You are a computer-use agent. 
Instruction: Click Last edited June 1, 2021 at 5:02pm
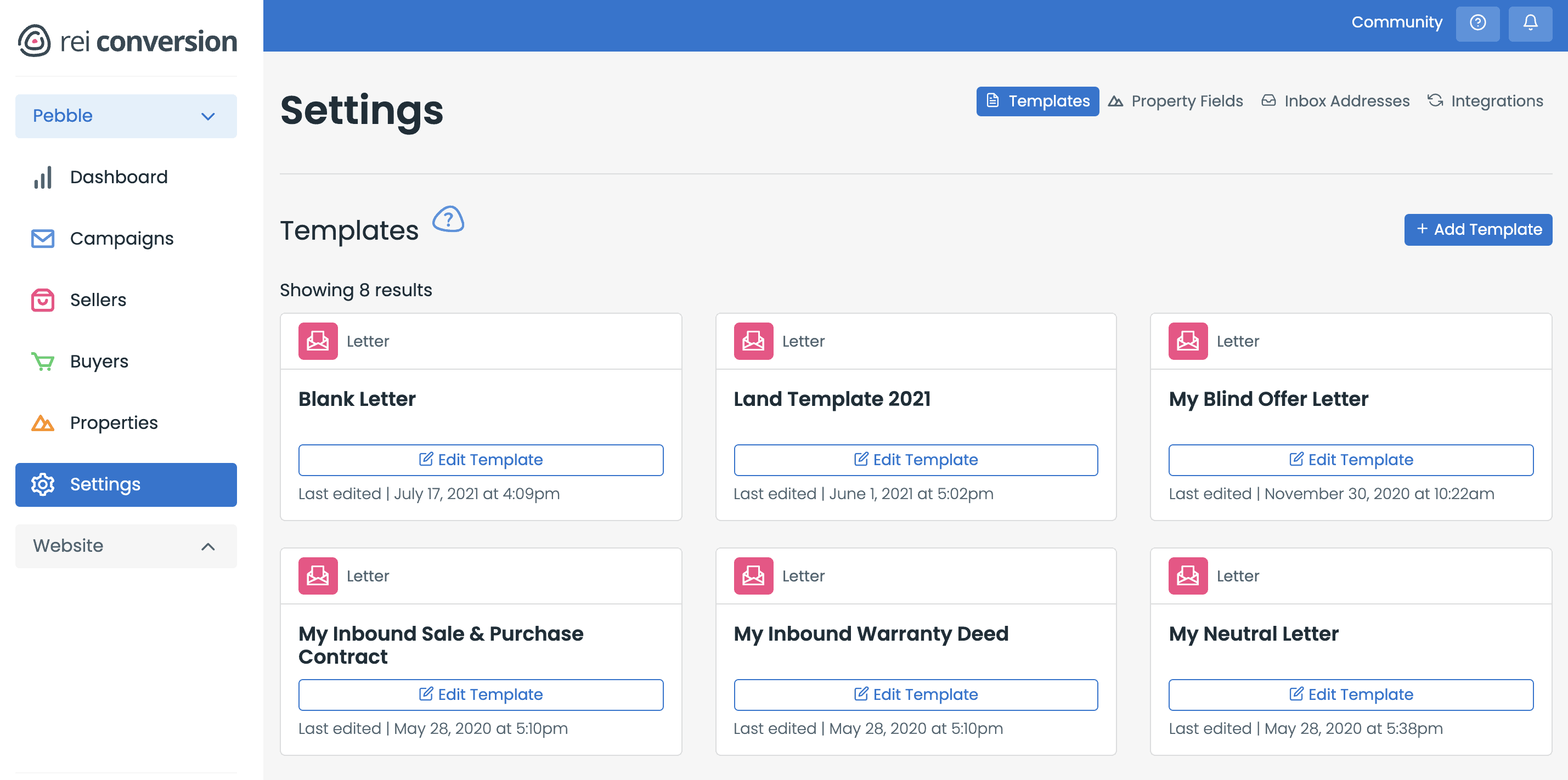pos(863,494)
